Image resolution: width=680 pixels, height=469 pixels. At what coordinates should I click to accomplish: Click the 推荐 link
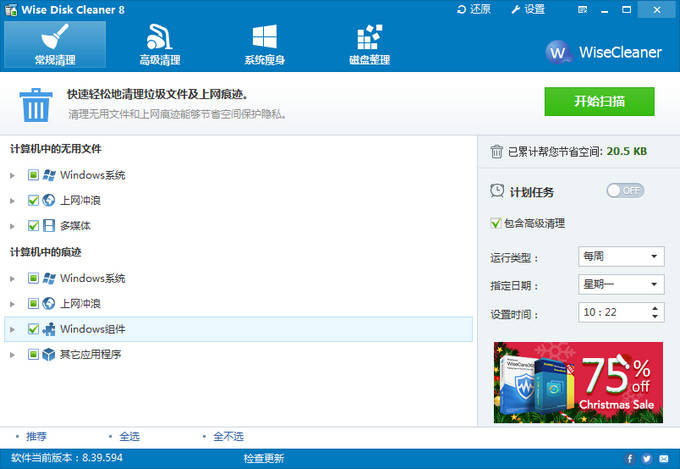click(x=36, y=436)
